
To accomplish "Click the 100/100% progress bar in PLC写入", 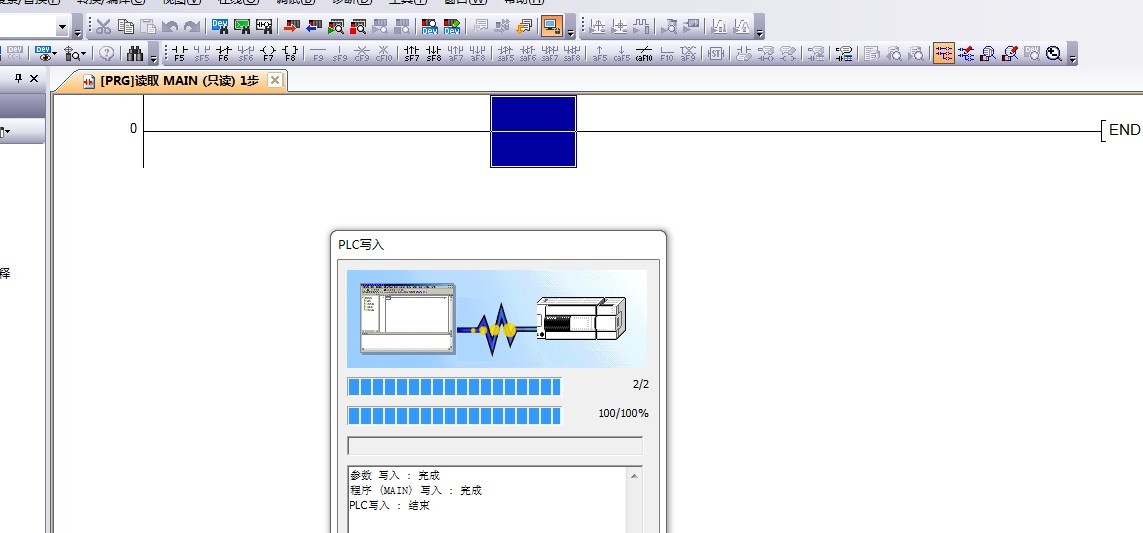I will [454, 415].
